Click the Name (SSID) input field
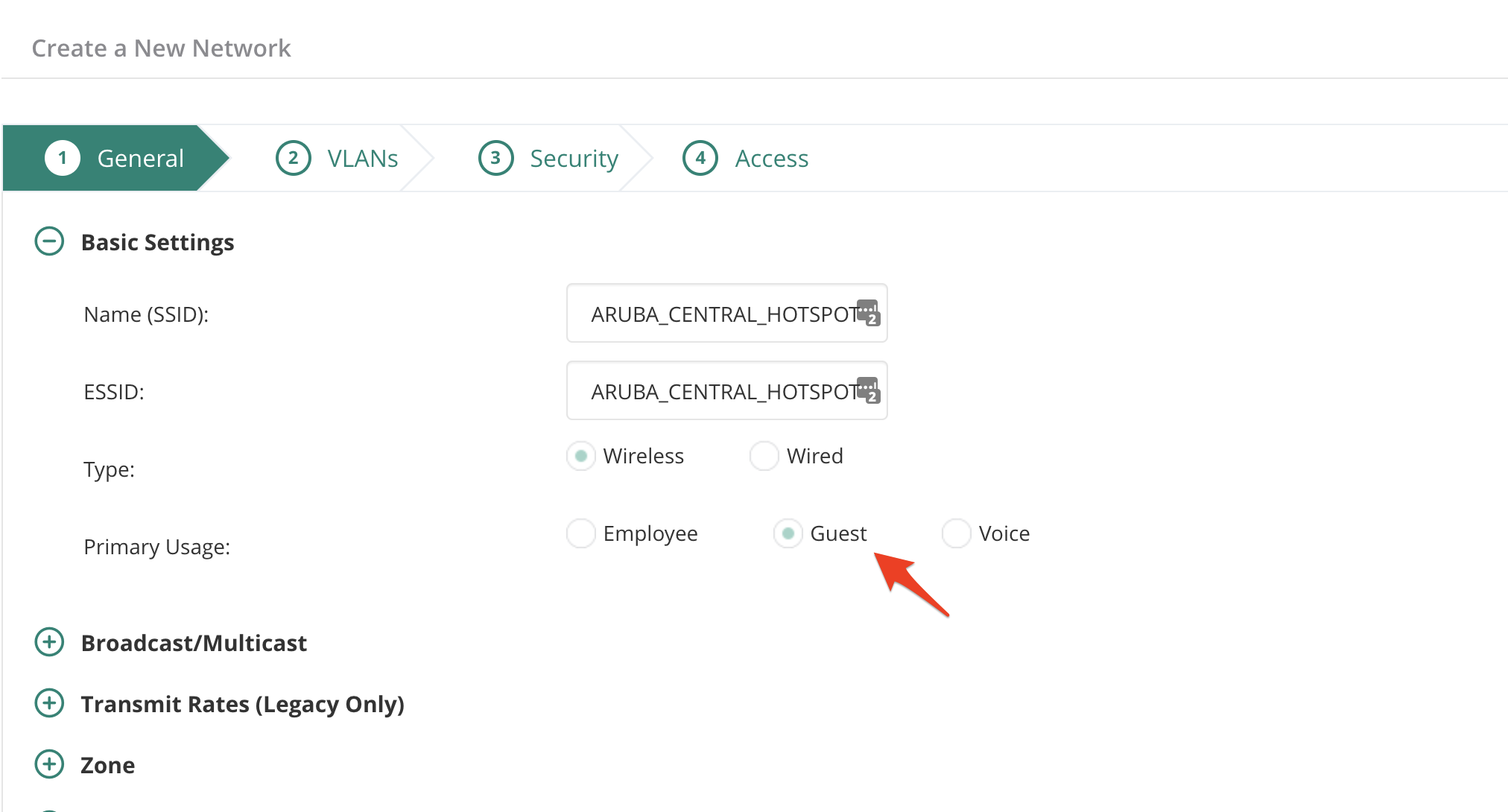Screen dimensions: 1508x812 [x=727, y=314]
